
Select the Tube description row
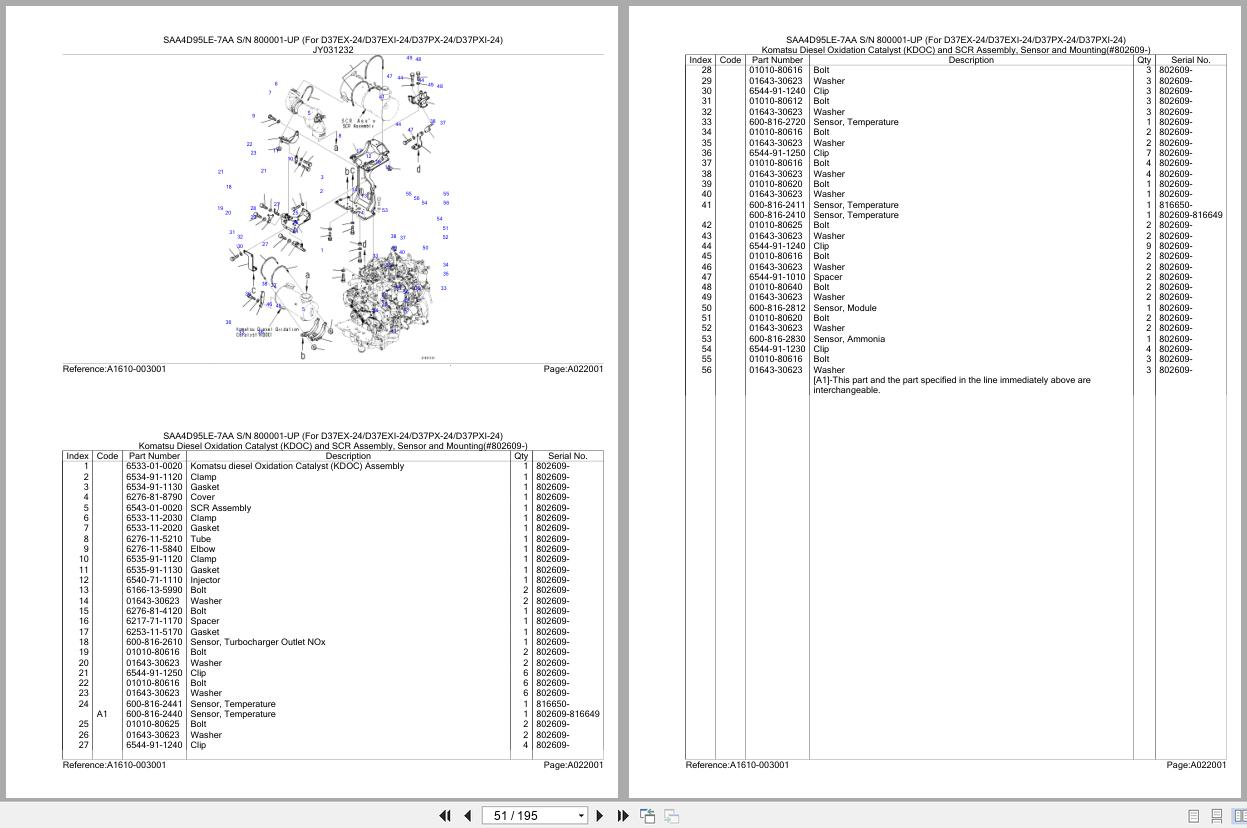point(200,539)
